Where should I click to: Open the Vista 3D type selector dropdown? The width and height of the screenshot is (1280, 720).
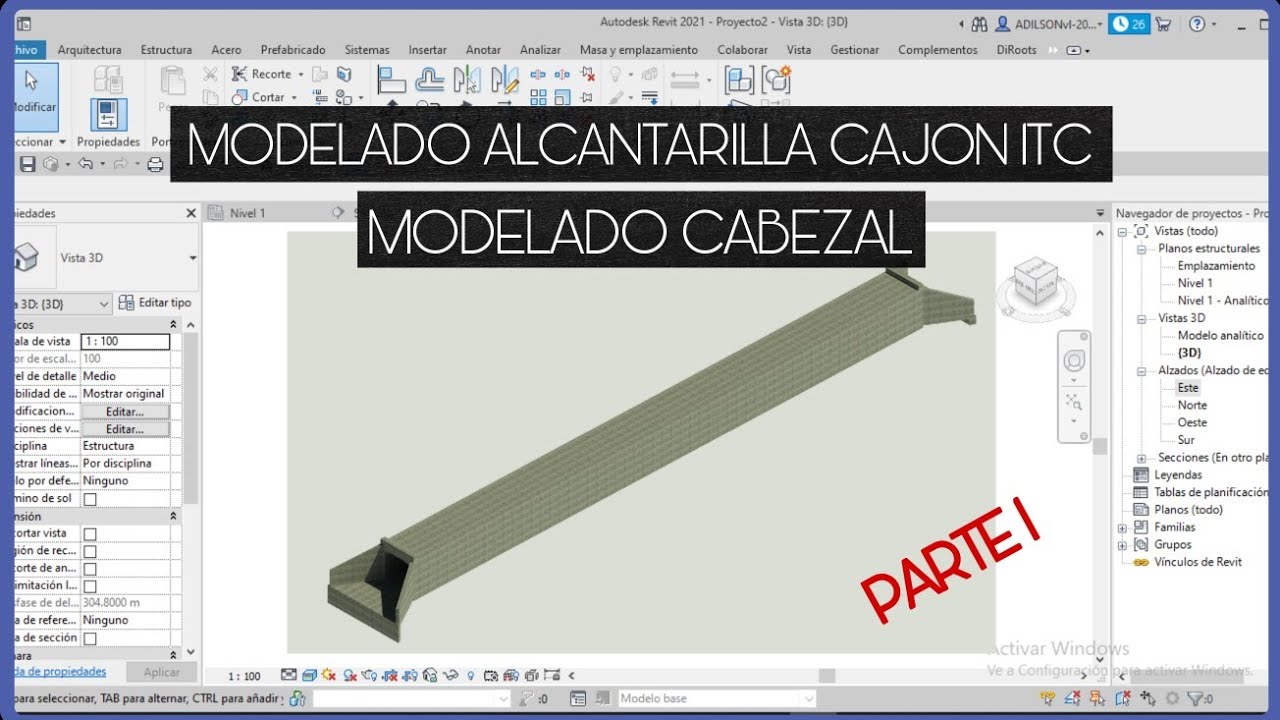pyautogui.click(x=193, y=258)
